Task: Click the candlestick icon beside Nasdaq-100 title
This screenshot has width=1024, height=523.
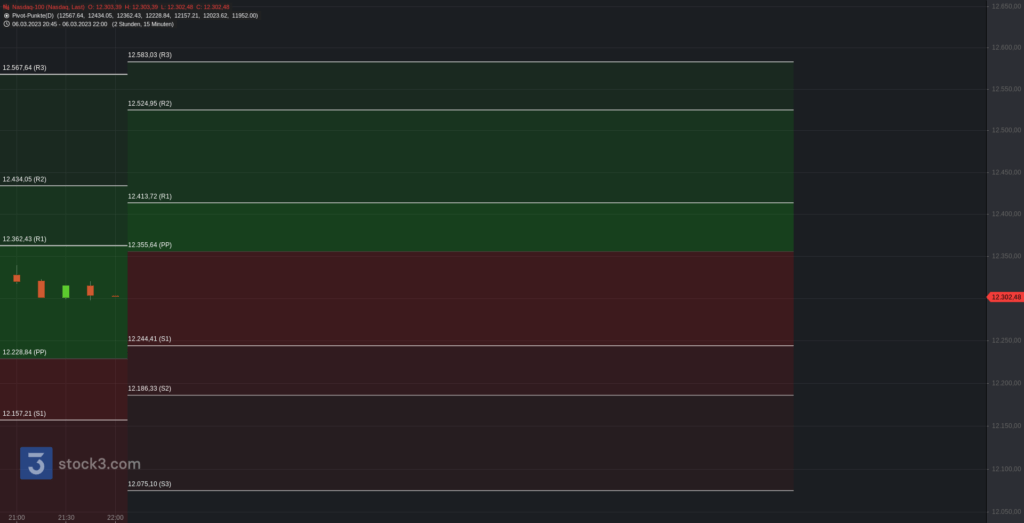Action: (x=6, y=7)
